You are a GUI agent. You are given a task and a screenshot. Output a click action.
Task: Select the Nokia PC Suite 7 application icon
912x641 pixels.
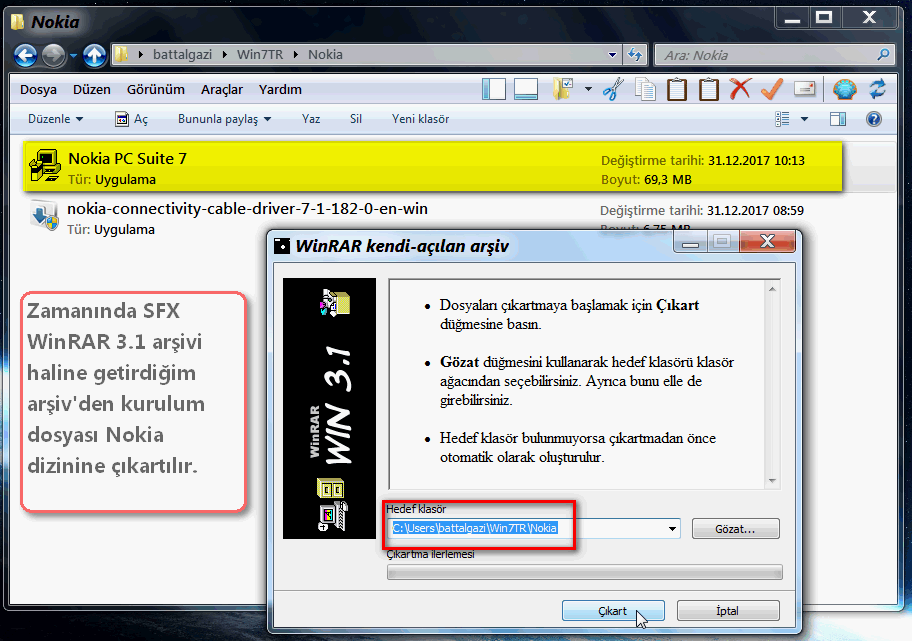[45, 166]
